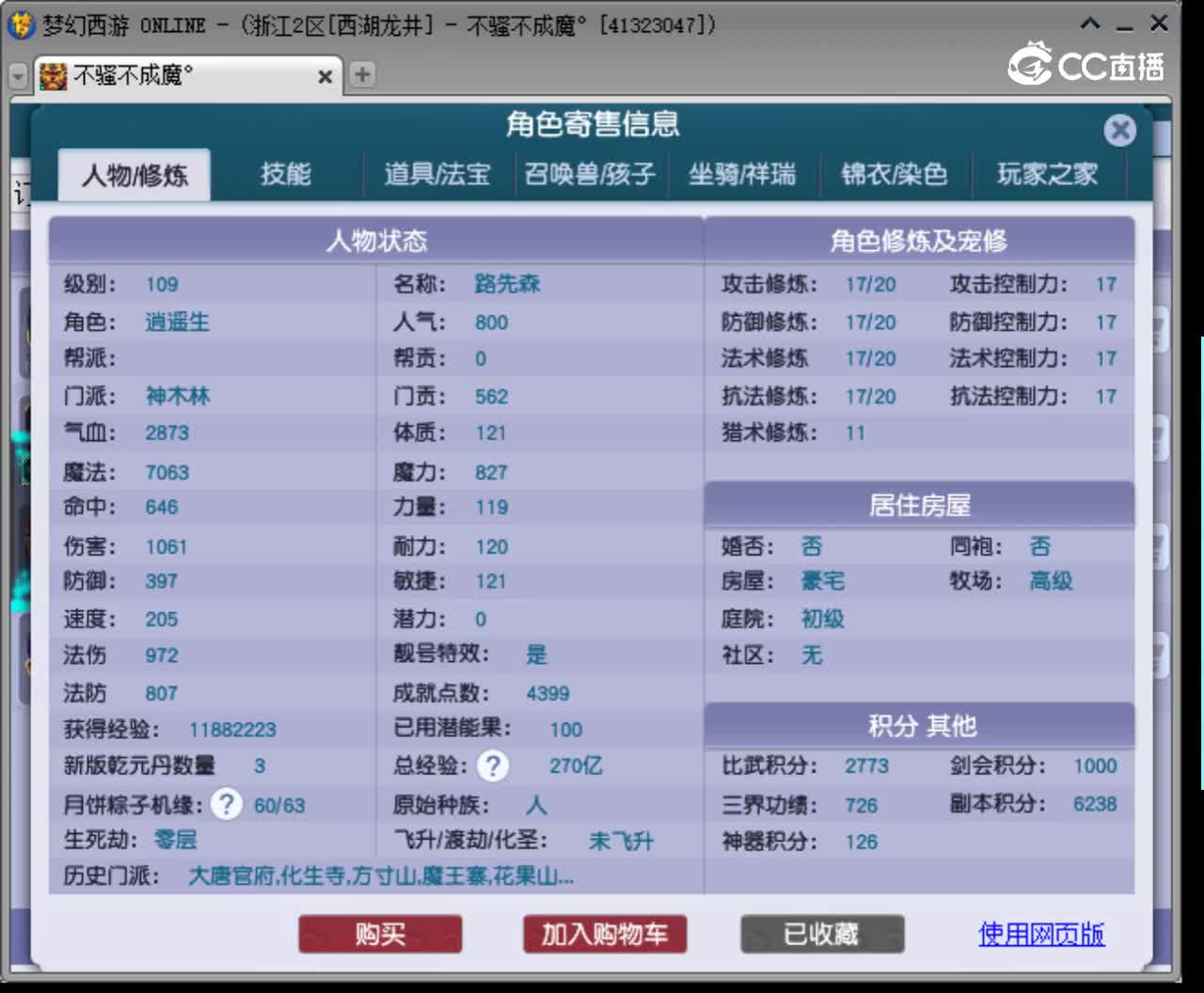Click the 魔法 value 7063
Image resolution: width=1204 pixels, height=993 pixels.
point(166,472)
